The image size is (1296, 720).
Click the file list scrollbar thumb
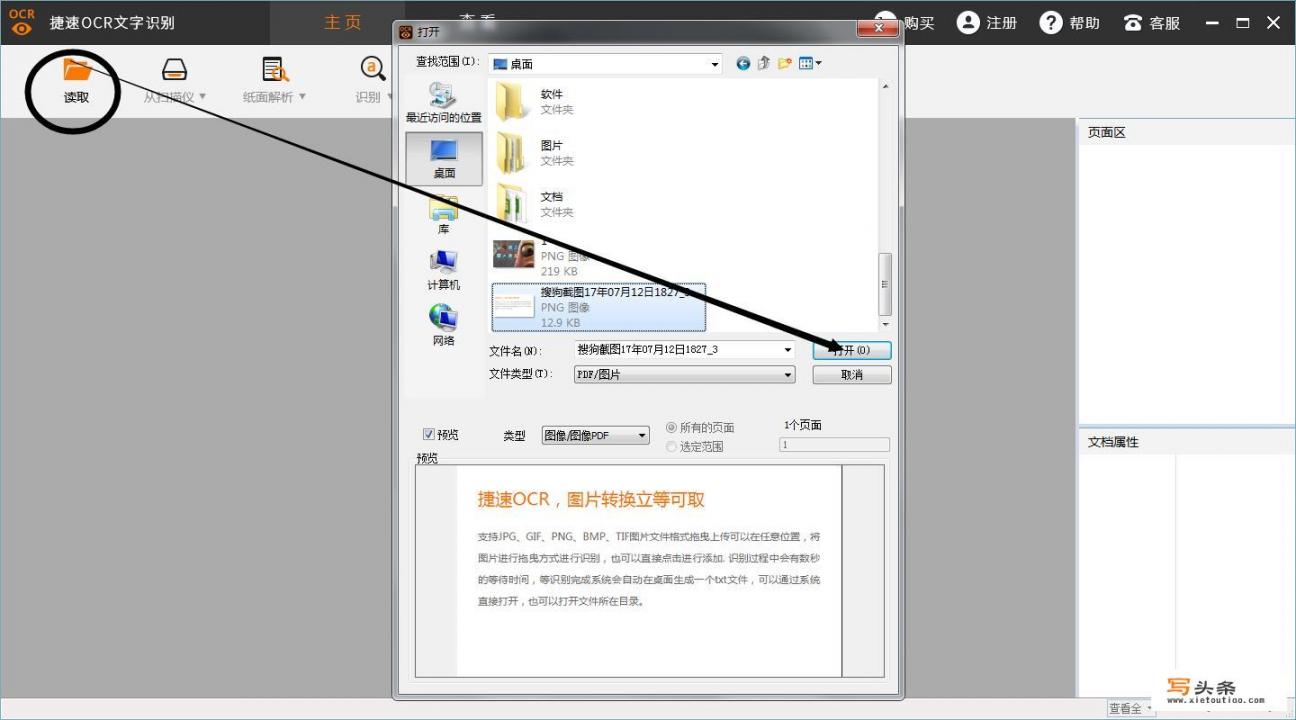point(885,284)
